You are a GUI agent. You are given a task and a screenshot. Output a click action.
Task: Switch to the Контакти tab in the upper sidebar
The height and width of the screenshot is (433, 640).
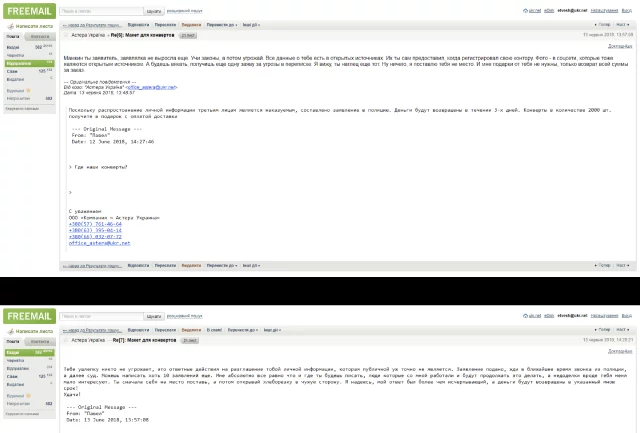(40, 36)
